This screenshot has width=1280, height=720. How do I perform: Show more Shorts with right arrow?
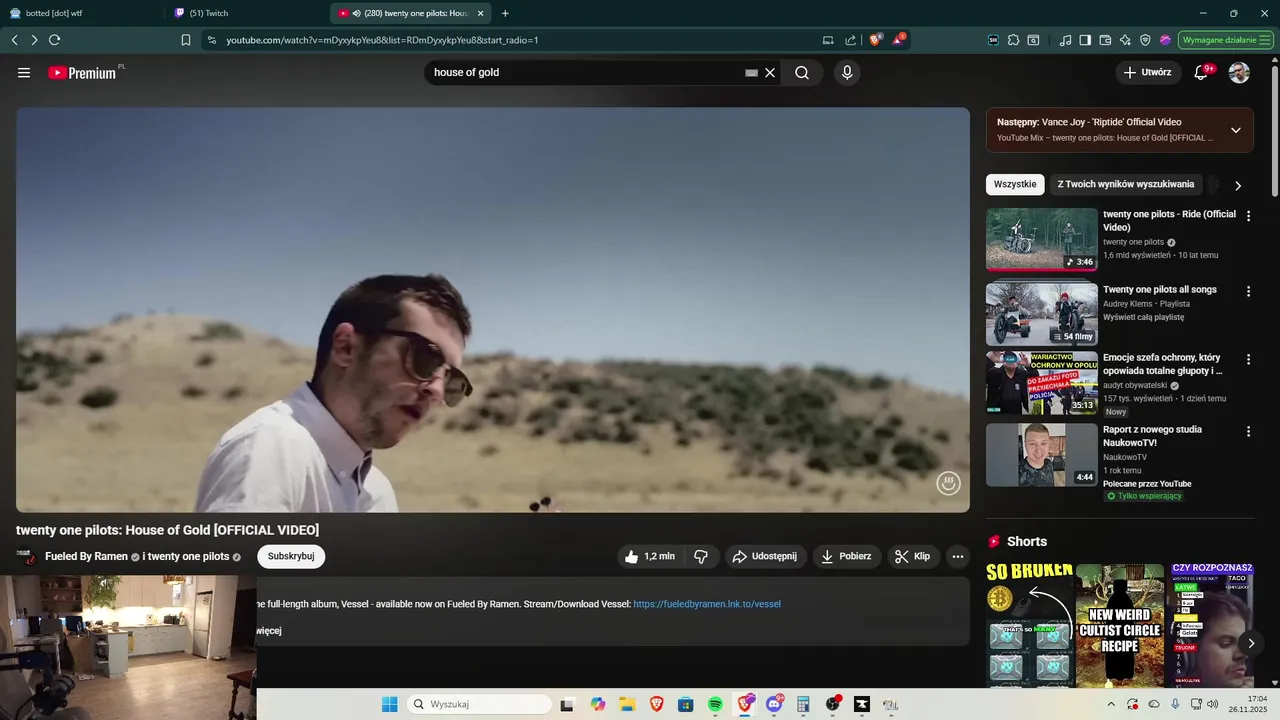coord(1250,643)
